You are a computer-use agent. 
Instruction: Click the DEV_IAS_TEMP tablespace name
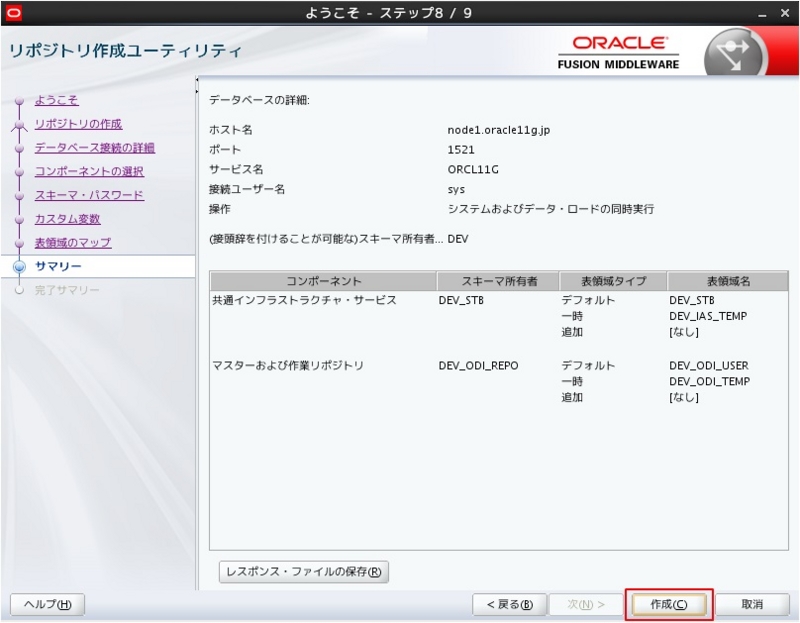tap(708, 316)
